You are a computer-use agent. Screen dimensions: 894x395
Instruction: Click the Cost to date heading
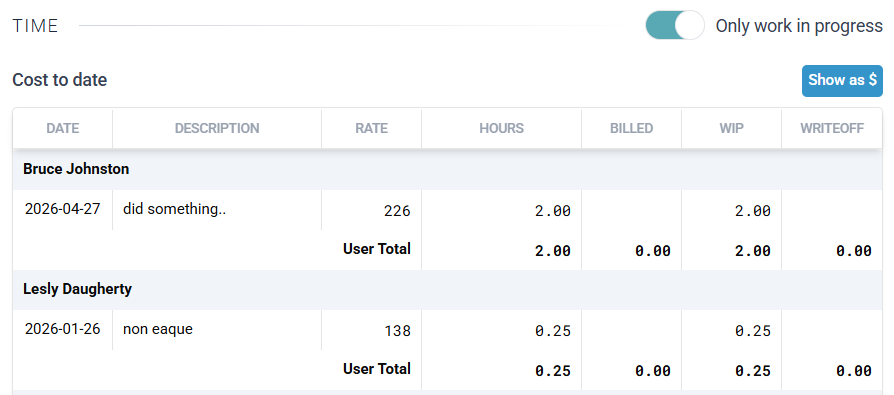tap(60, 80)
